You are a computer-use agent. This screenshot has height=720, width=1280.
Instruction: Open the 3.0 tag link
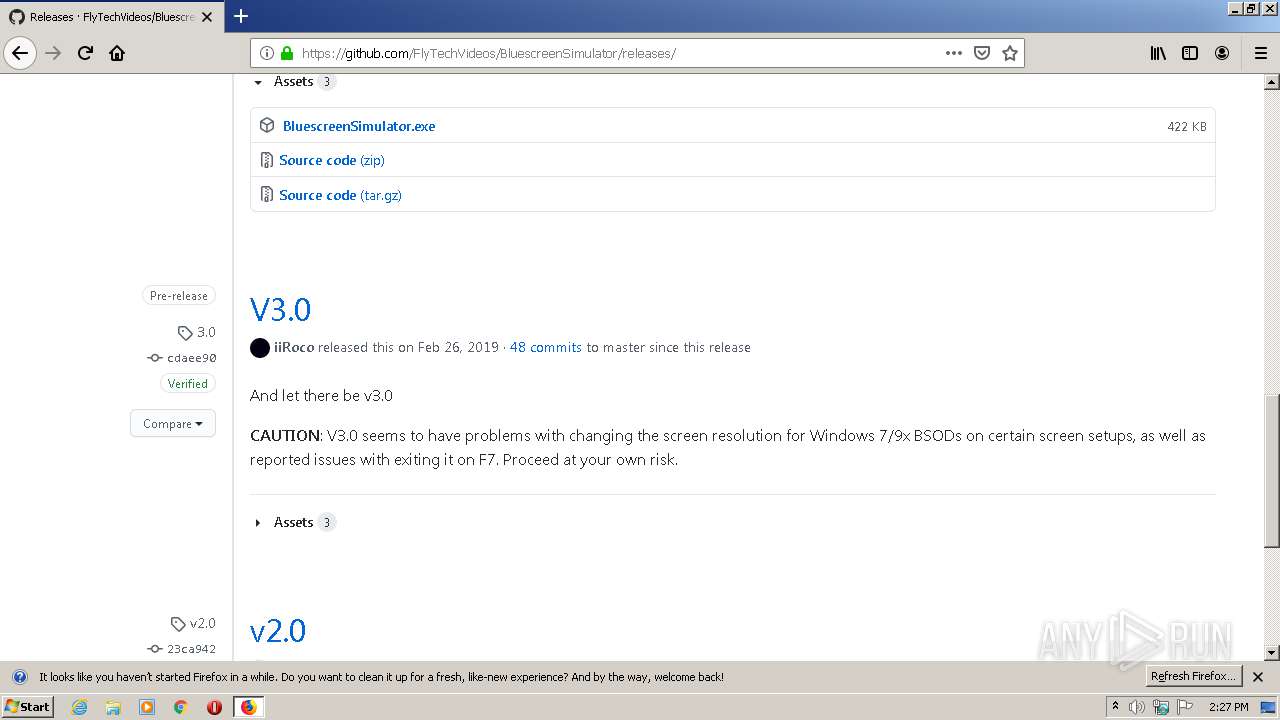click(197, 332)
